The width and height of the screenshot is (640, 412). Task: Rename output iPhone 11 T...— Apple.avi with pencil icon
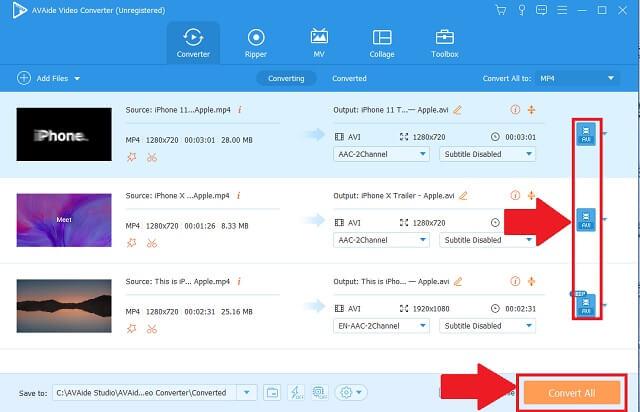coord(458,110)
